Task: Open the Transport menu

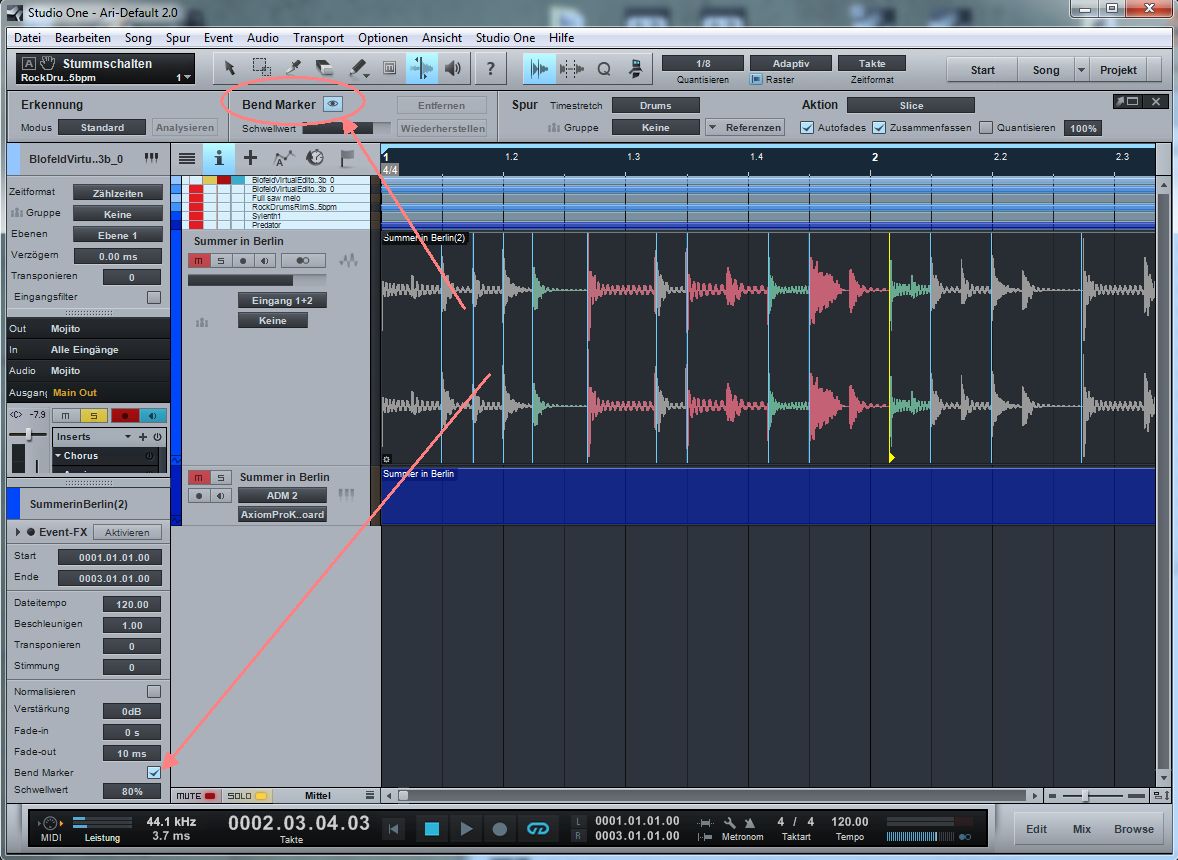Action: tap(319, 38)
